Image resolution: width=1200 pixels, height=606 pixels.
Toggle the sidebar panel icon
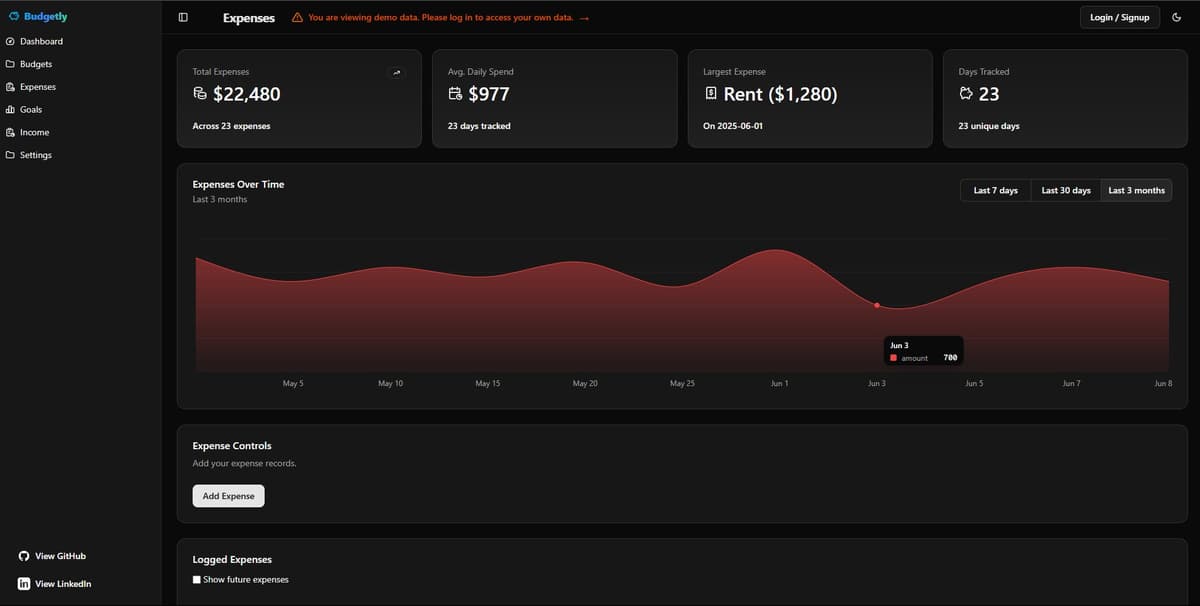click(183, 17)
